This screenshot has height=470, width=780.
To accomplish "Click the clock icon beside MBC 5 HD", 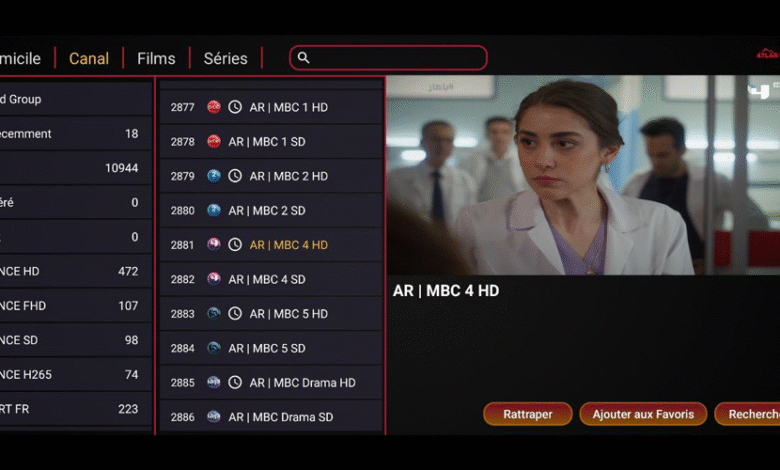I will coord(235,314).
